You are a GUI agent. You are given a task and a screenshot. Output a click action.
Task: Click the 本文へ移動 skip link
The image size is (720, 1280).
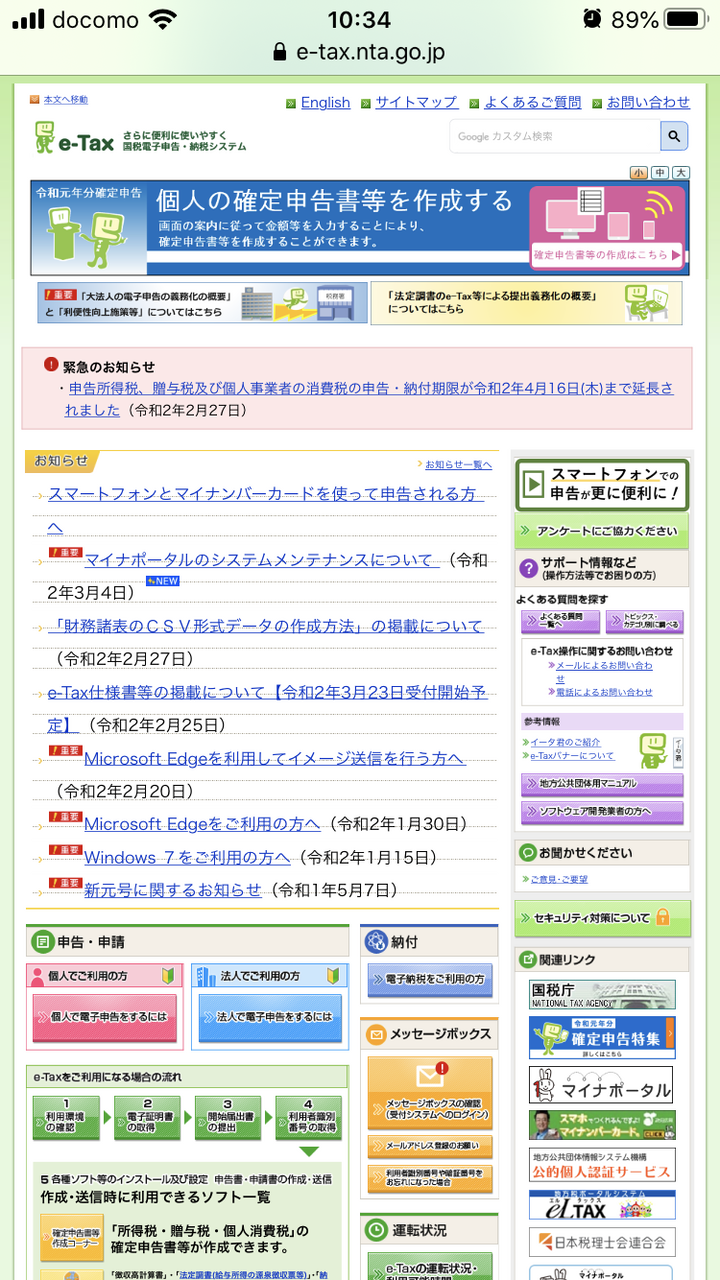tap(65, 100)
